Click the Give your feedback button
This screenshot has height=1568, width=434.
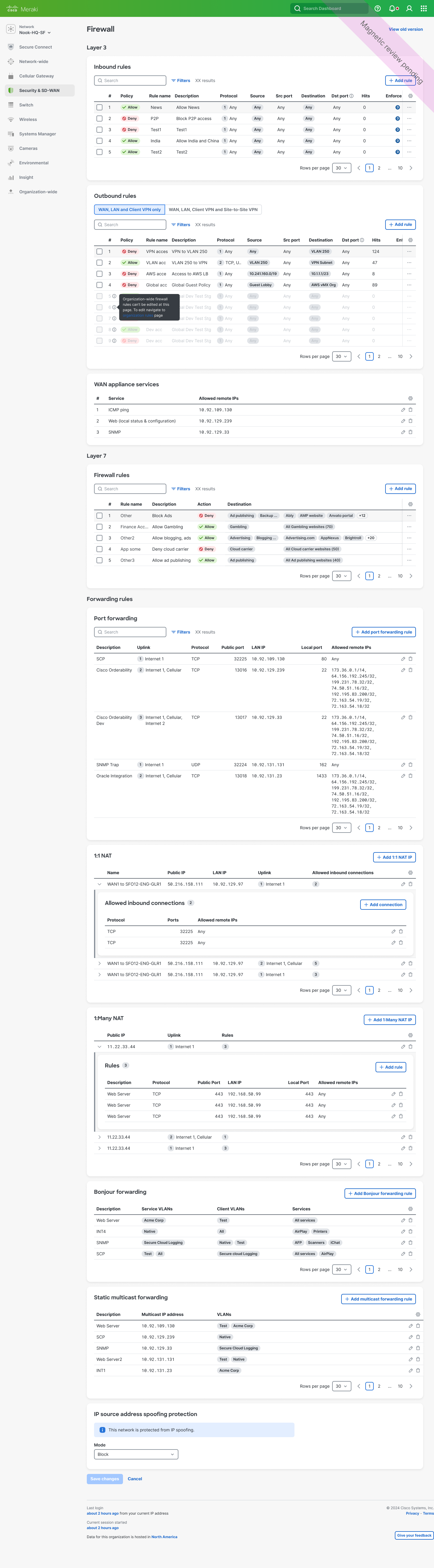click(x=414, y=1536)
